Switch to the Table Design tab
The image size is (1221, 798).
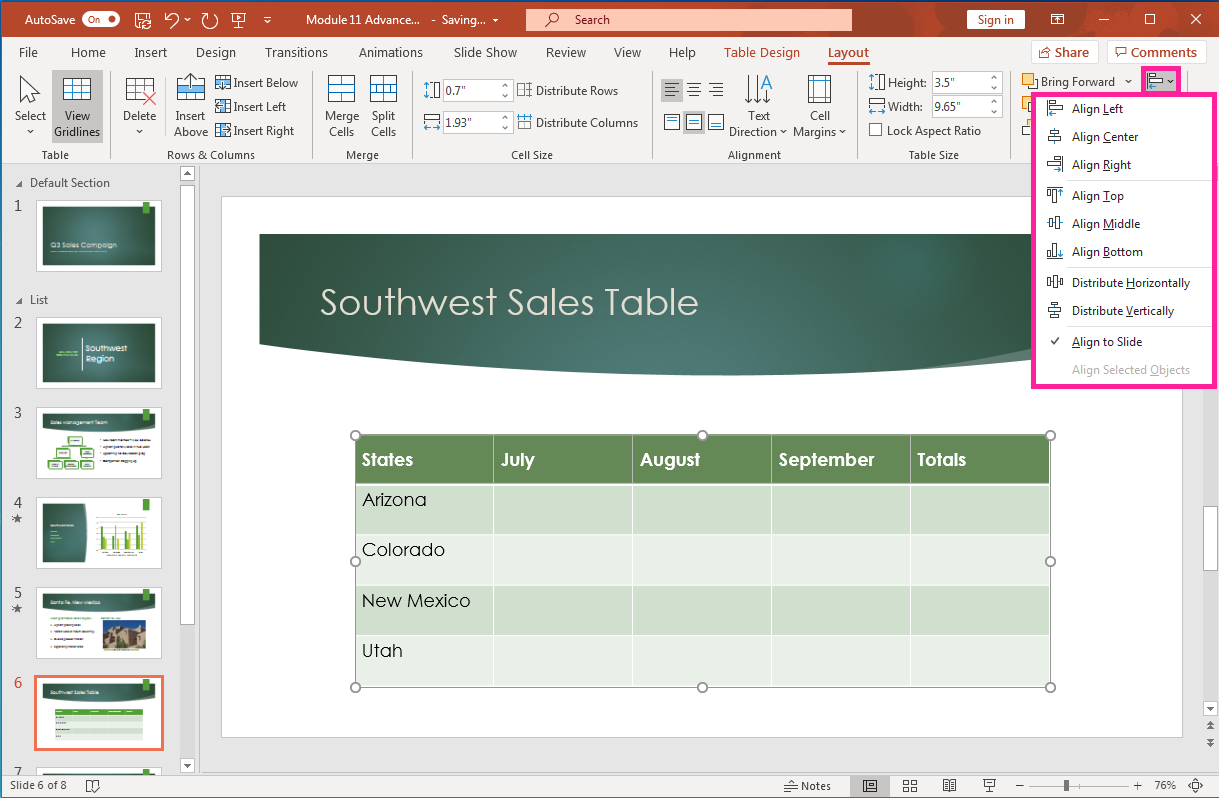[762, 52]
